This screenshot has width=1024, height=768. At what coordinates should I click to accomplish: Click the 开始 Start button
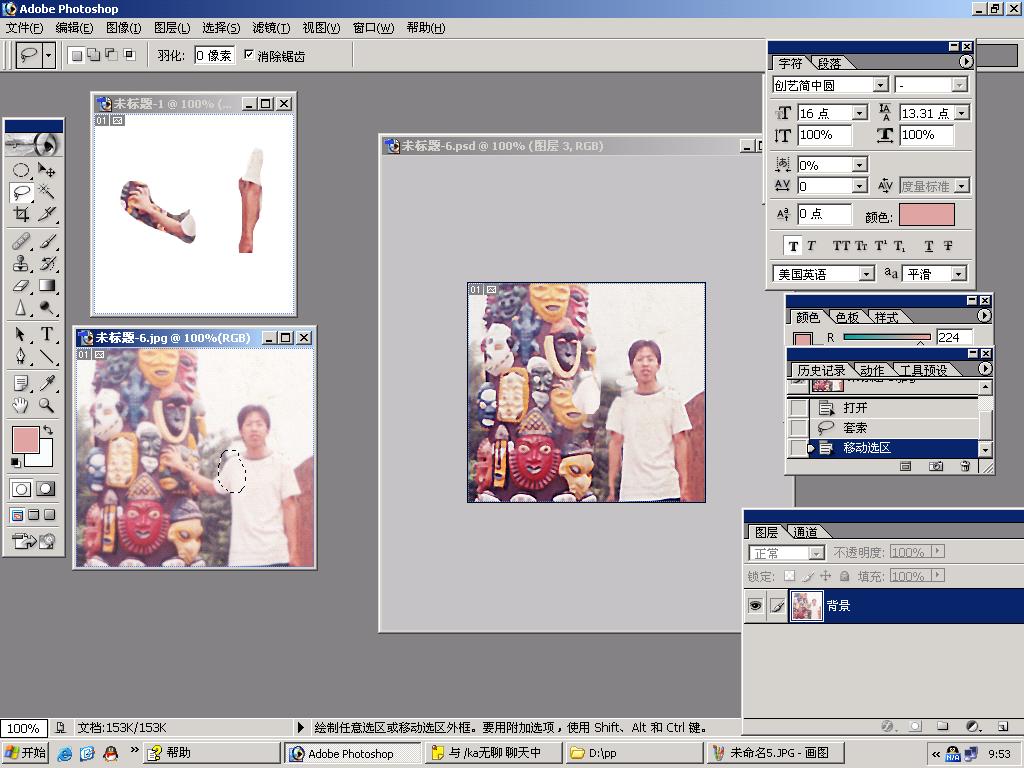tap(26, 753)
